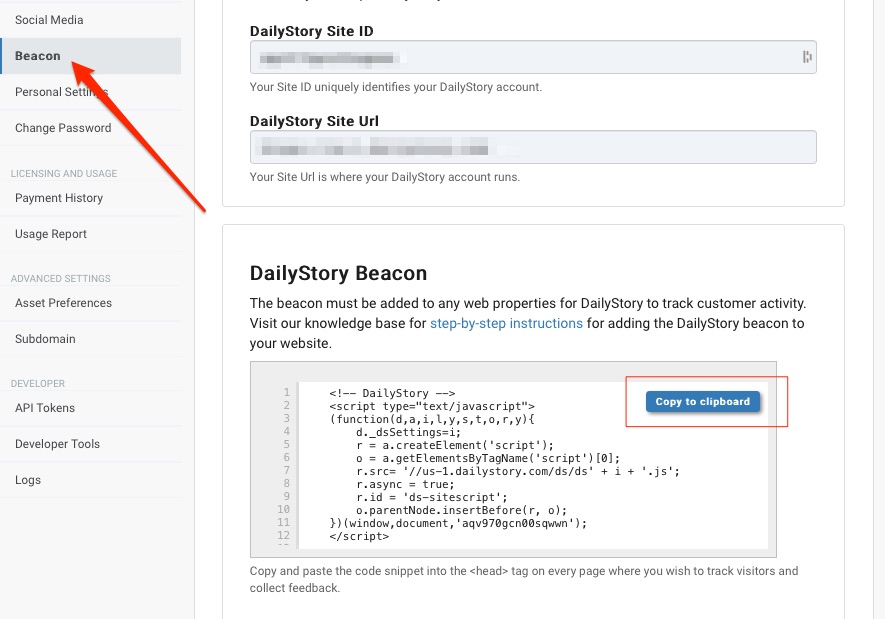Click the <!-- DailyStory --> comment line
The height and width of the screenshot is (619, 885).
click(392, 393)
